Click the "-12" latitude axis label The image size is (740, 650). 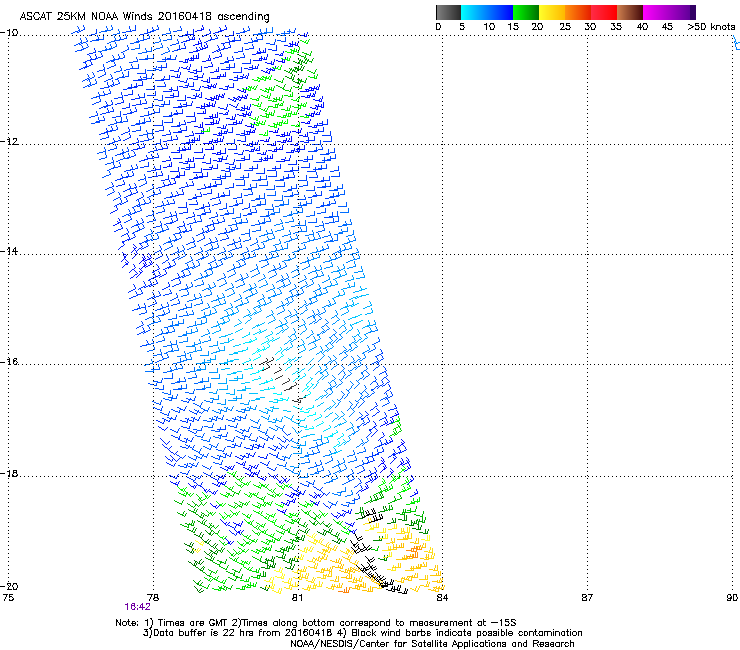(x=9, y=142)
